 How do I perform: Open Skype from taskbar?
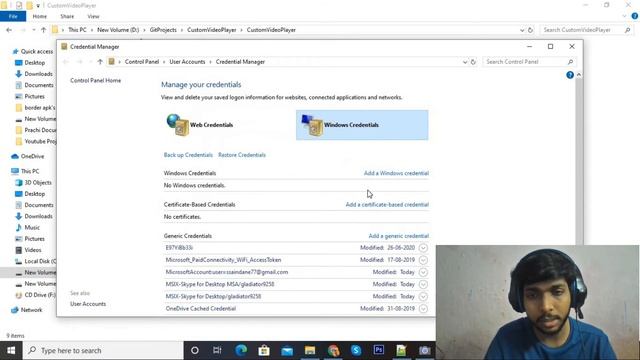[x=356, y=350]
